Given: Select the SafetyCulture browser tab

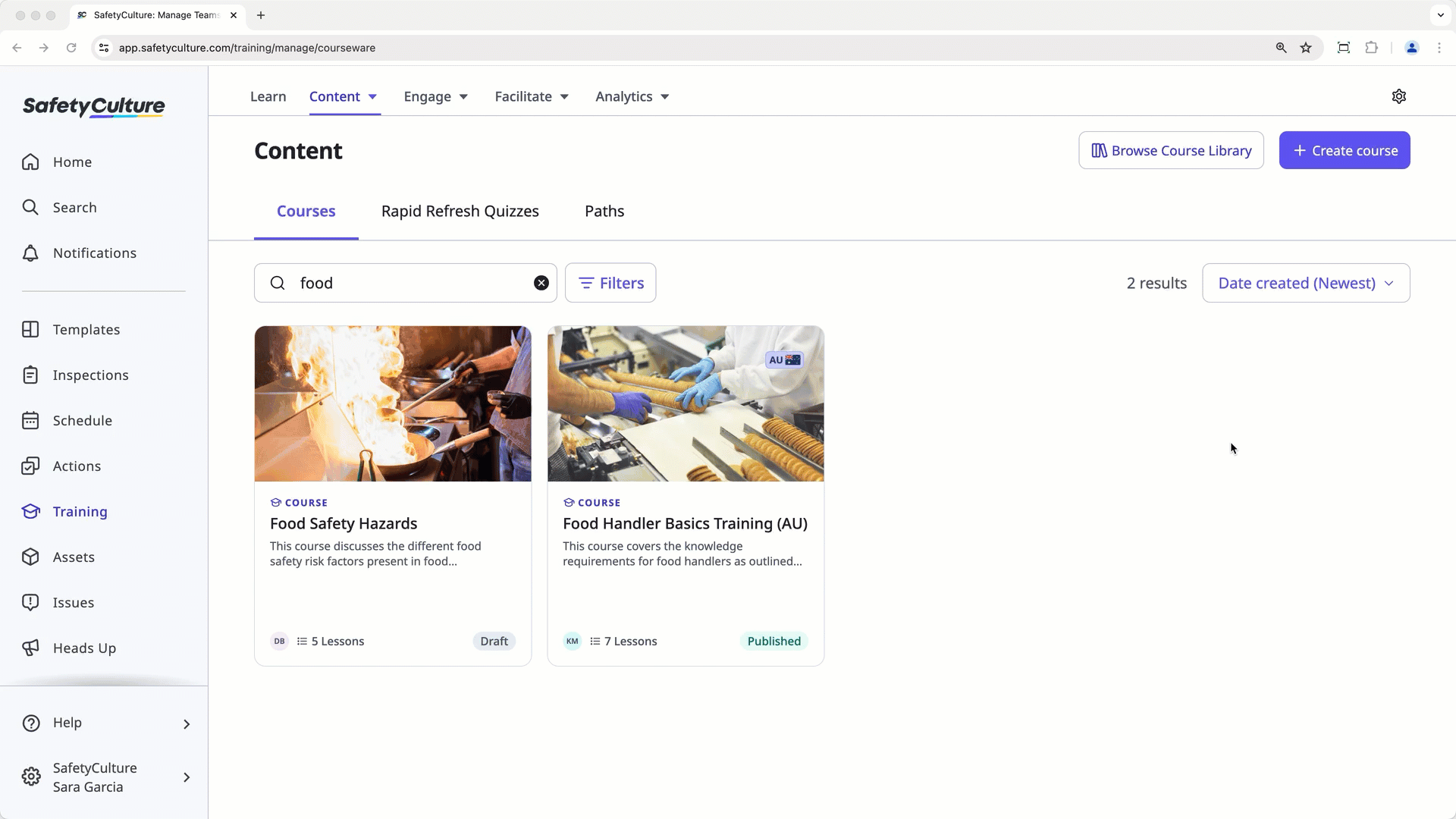Looking at the screenshot, I should [155, 15].
